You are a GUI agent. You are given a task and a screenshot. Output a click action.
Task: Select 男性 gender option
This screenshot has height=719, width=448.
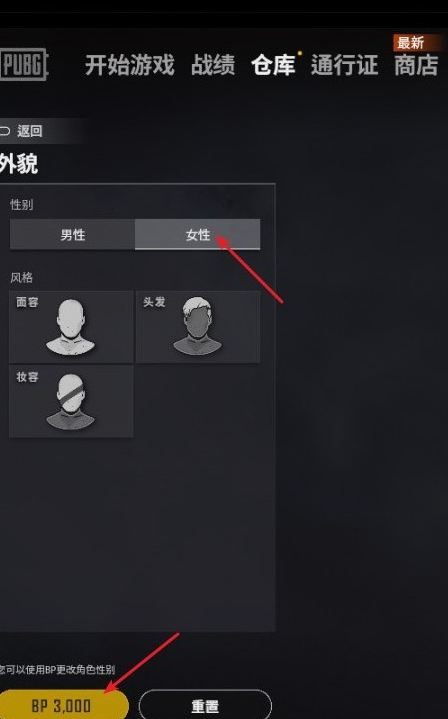72,235
